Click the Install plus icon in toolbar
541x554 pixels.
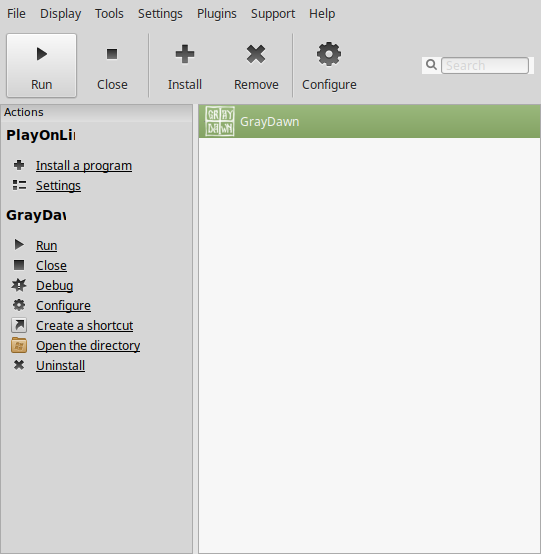tap(185, 54)
